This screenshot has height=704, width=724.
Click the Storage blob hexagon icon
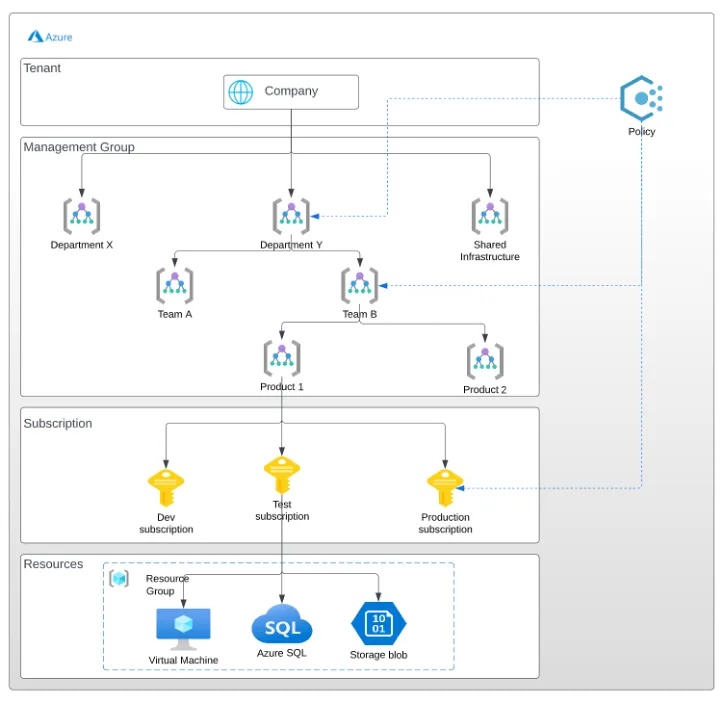[x=379, y=624]
